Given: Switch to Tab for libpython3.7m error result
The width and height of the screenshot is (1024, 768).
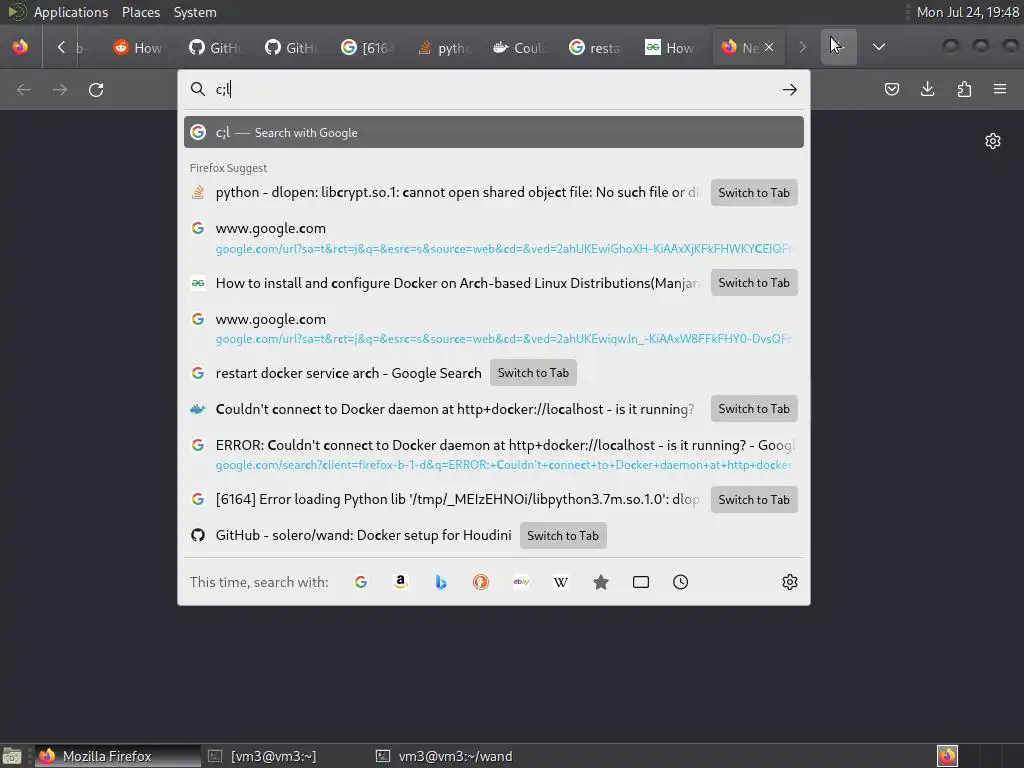Looking at the screenshot, I should [754, 500].
